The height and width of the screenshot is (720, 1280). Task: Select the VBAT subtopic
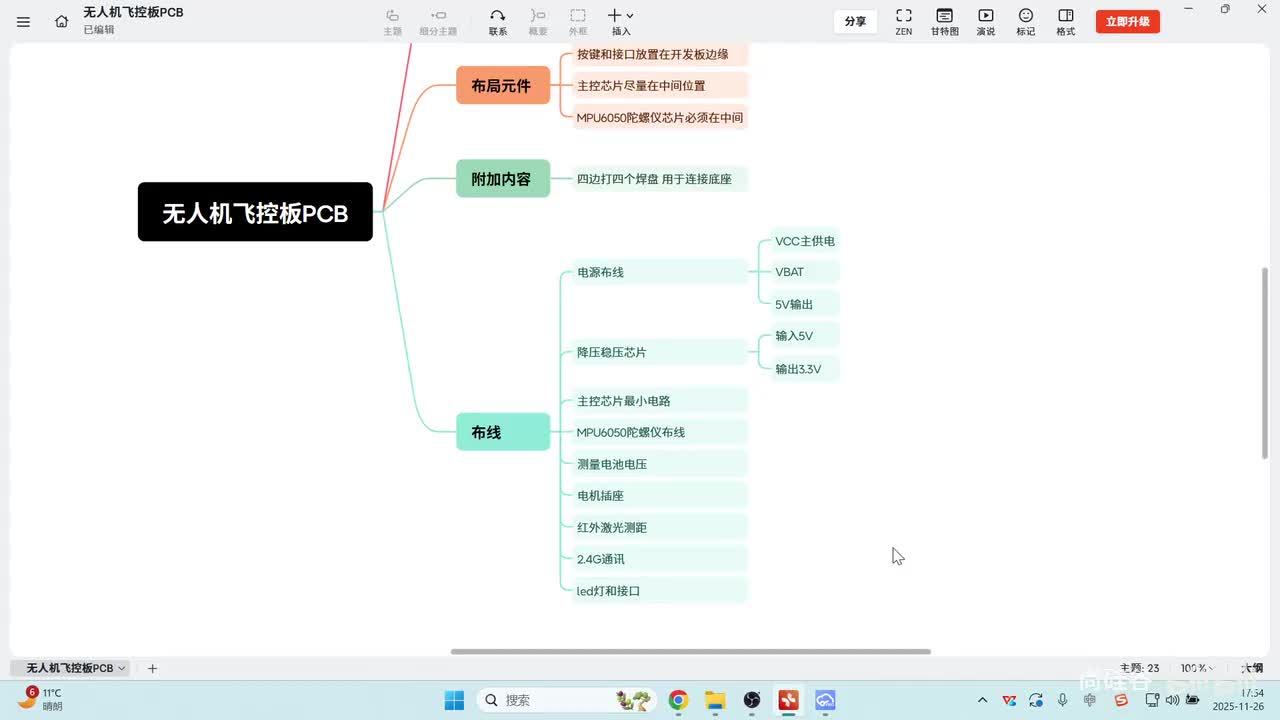(x=804, y=272)
